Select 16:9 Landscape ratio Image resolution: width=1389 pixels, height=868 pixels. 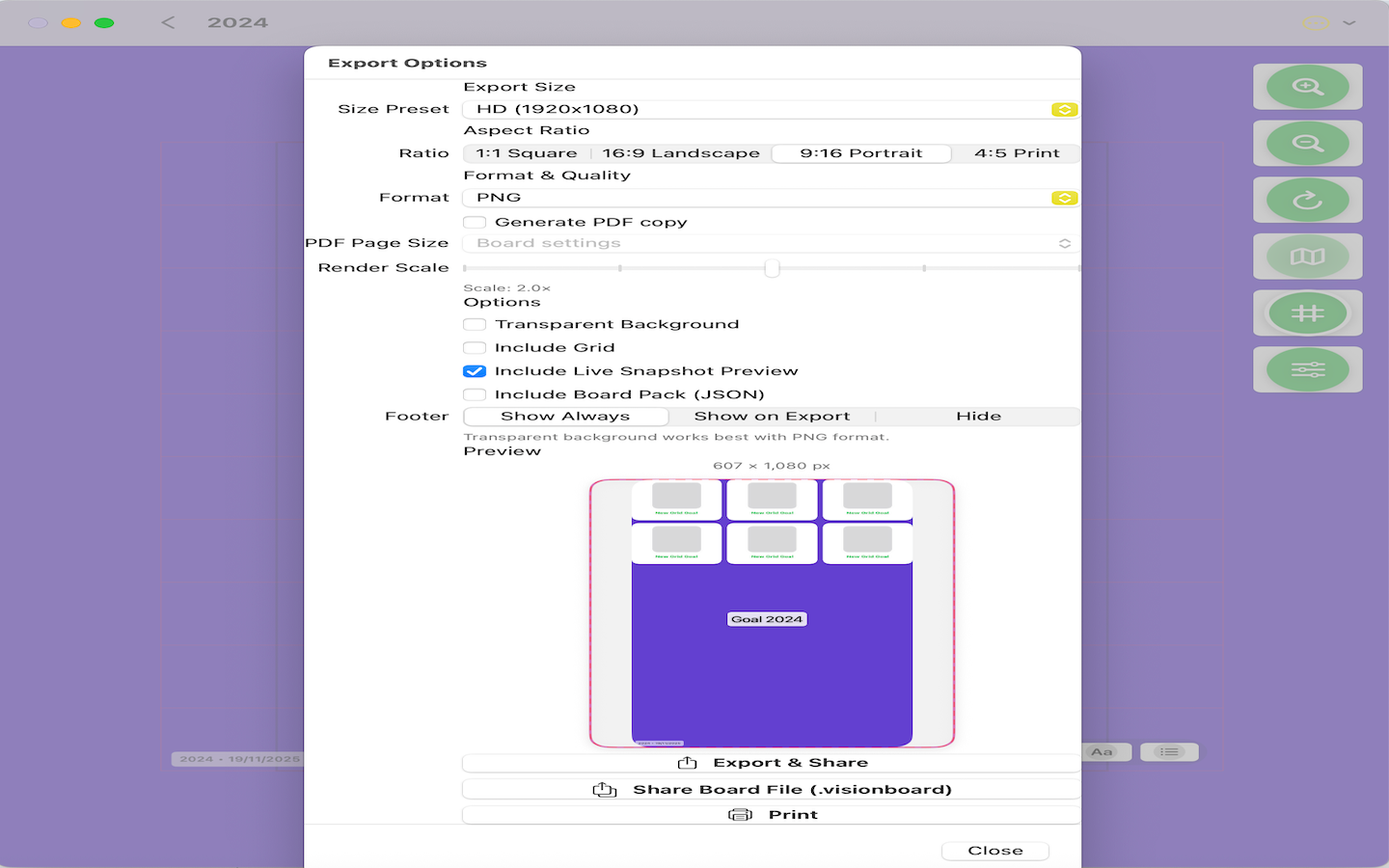[681, 153]
